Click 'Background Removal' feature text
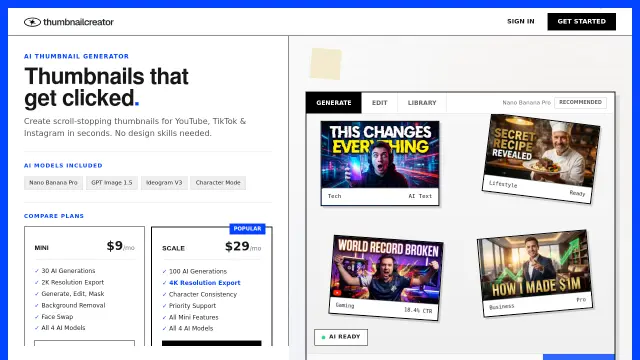 tap(73, 305)
